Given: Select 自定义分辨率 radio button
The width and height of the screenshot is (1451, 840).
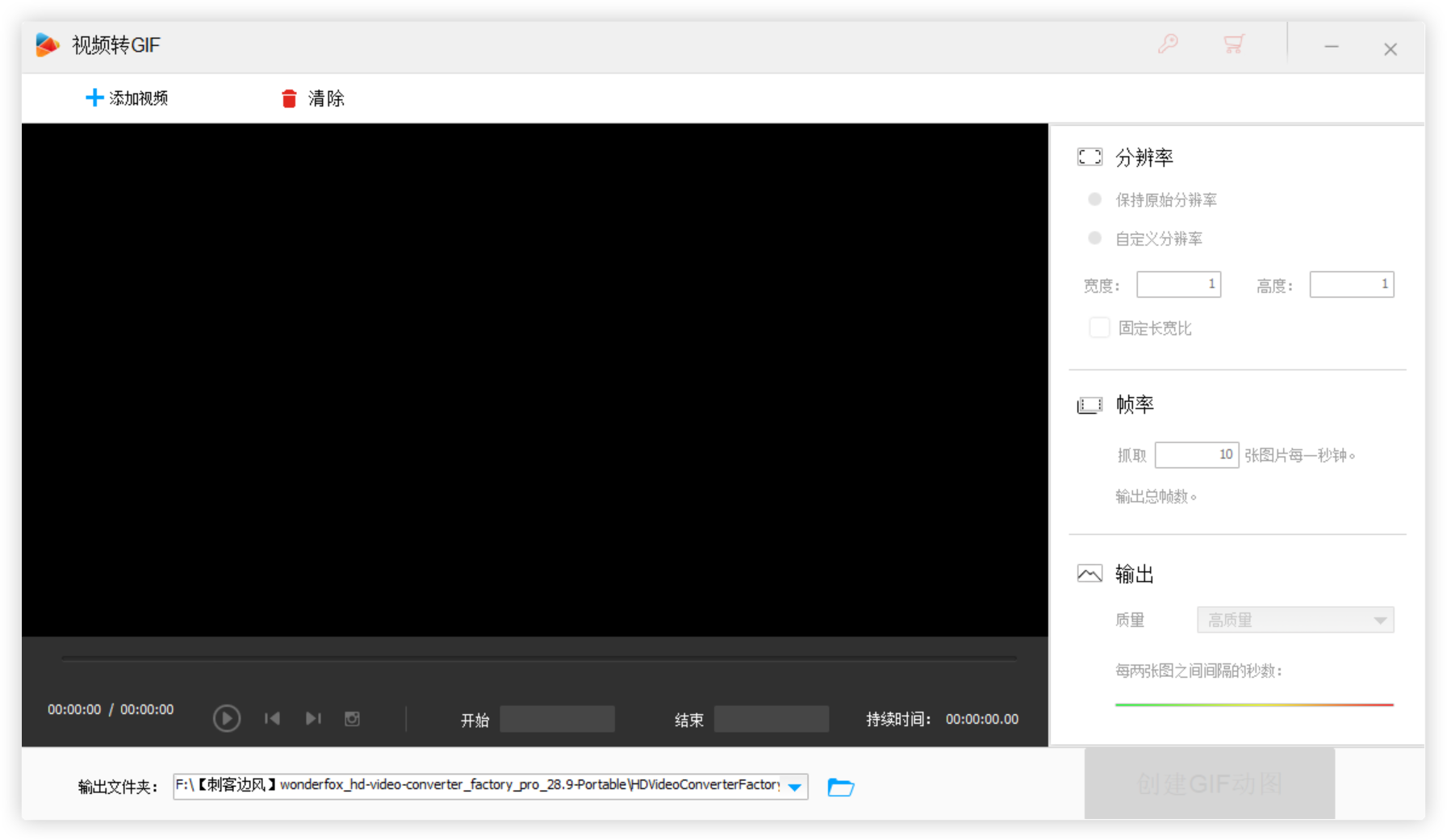Looking at the screenshot, I should pyautogui.click(x=1094, y=238).
